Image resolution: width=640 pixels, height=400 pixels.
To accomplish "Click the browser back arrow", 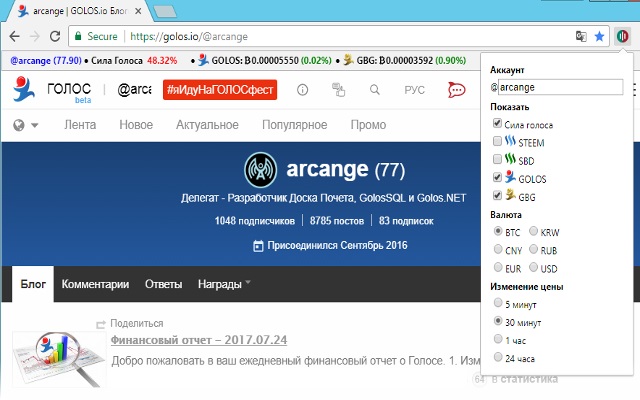I will 14,36.
